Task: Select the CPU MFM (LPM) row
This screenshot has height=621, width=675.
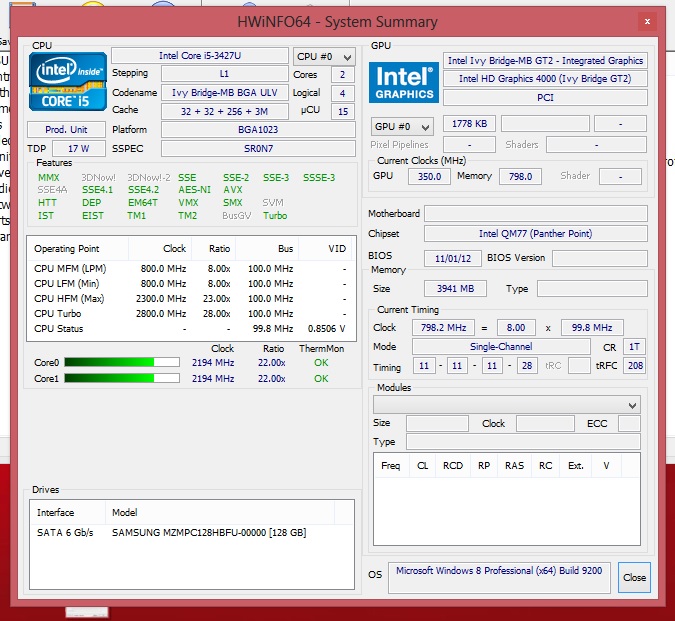Action: [x=191, y=269]
